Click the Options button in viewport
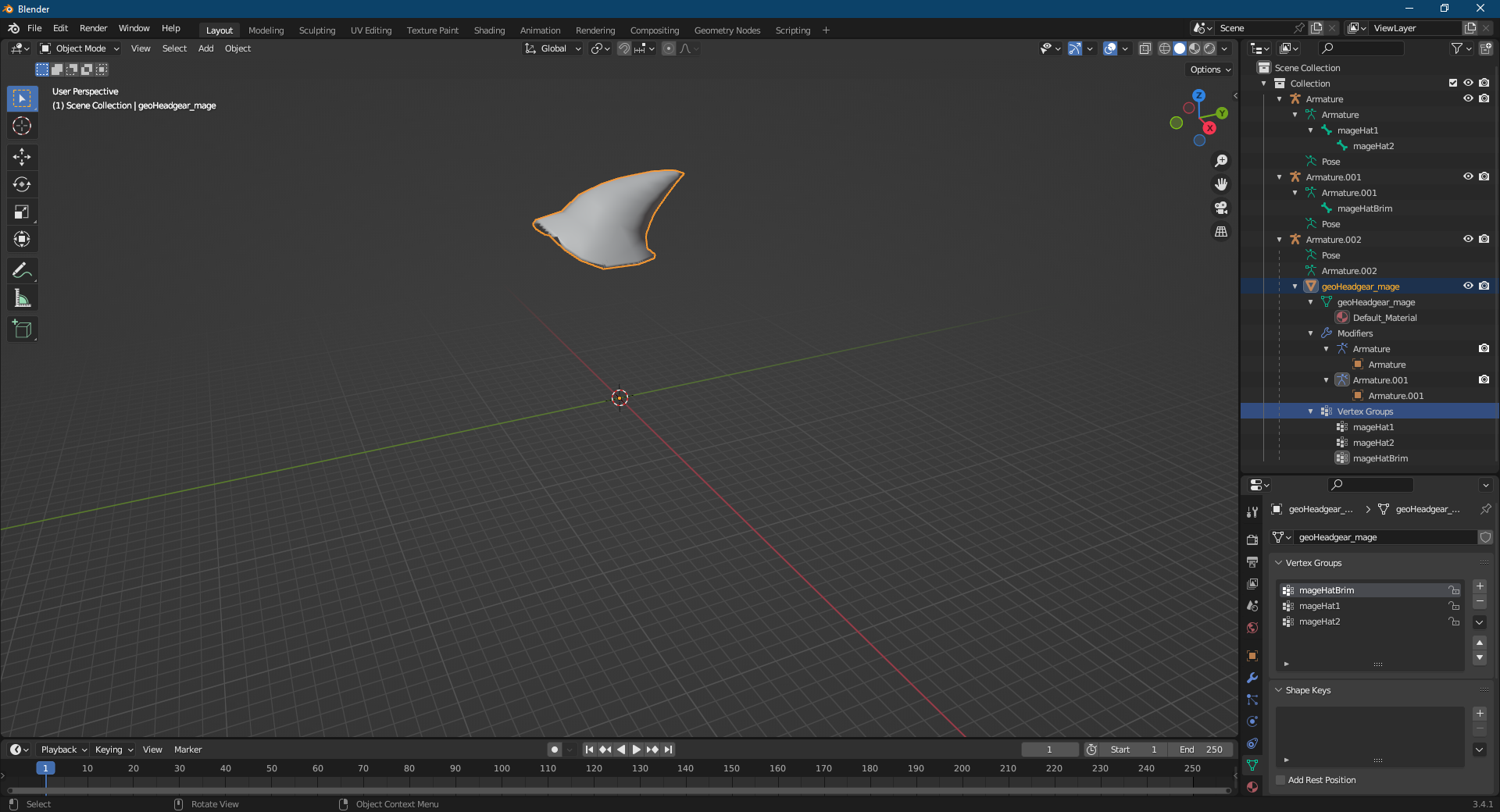The width and height of the screenshot is (1500, 812). (1209, 69)
